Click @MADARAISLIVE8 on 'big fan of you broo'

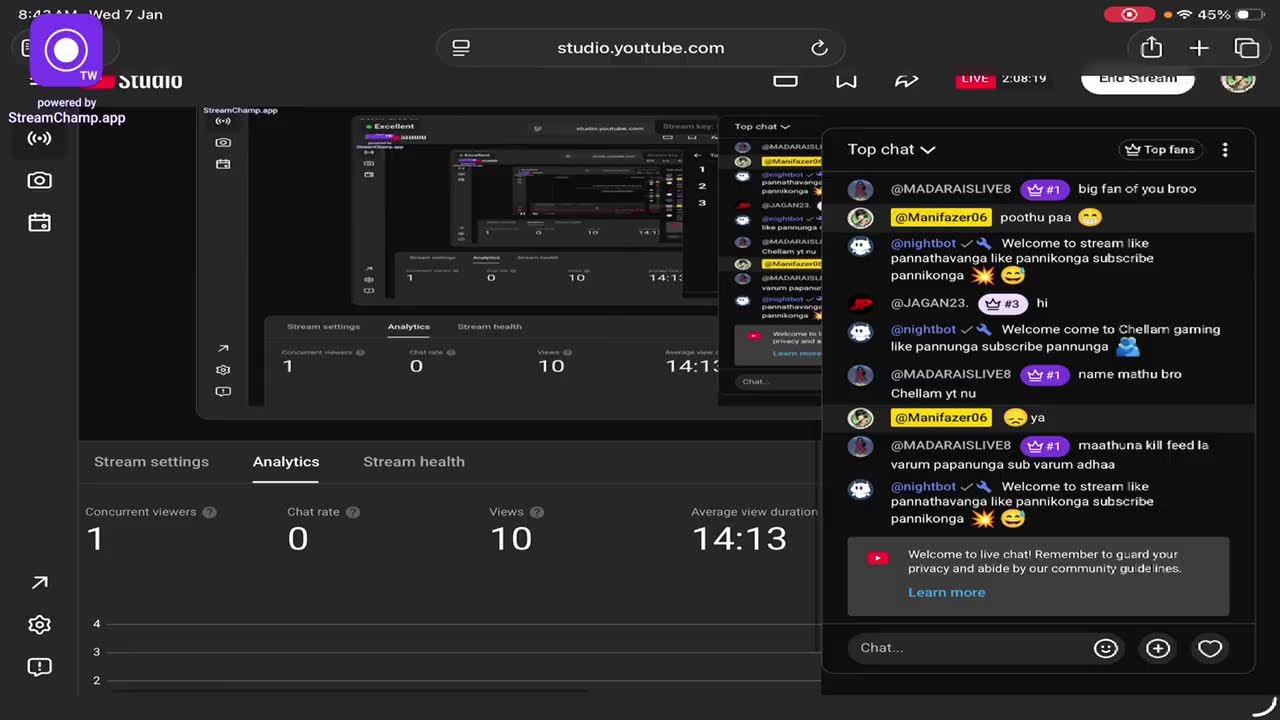(951, 189)
